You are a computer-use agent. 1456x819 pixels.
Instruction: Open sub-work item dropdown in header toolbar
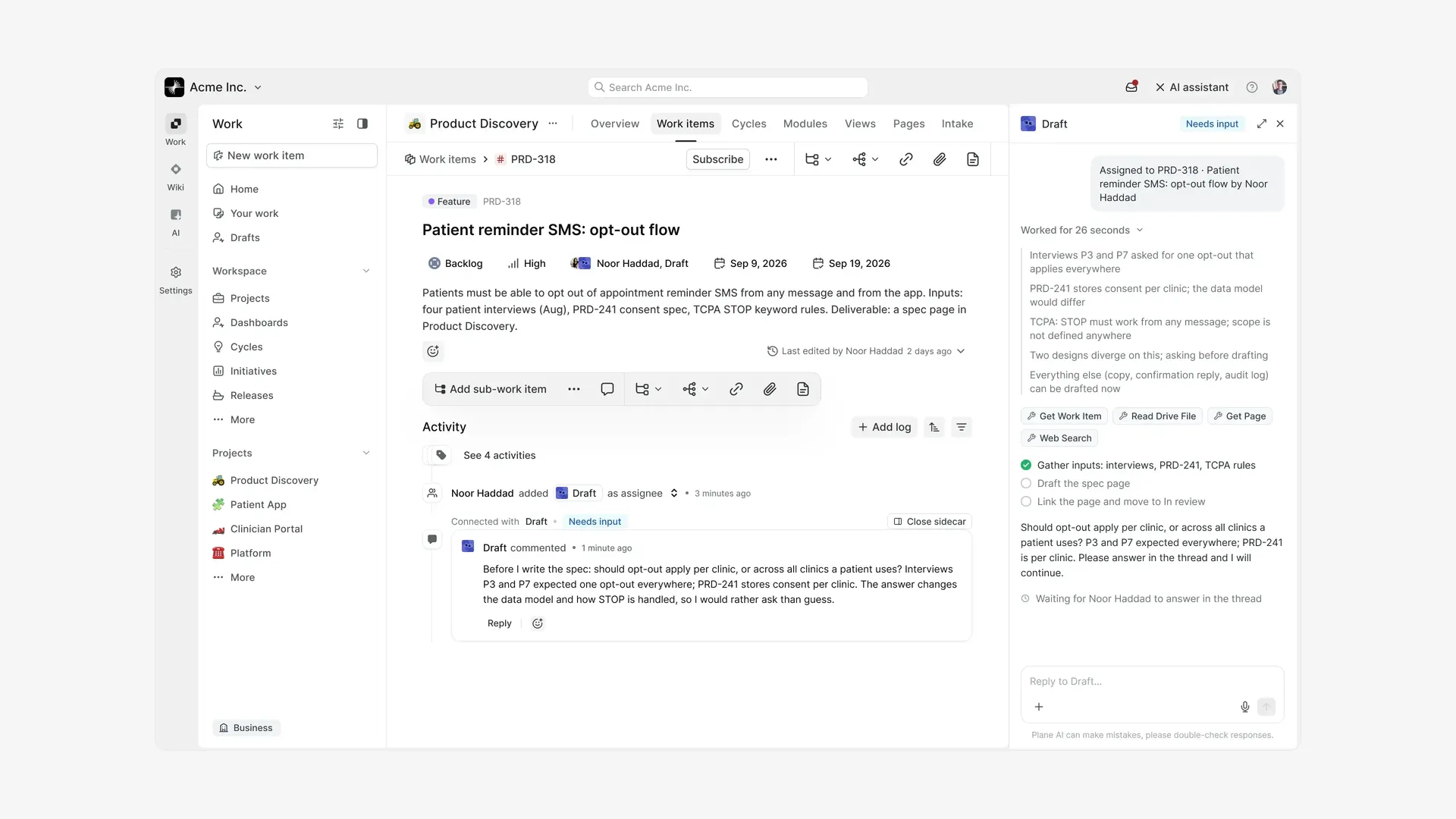818,159
